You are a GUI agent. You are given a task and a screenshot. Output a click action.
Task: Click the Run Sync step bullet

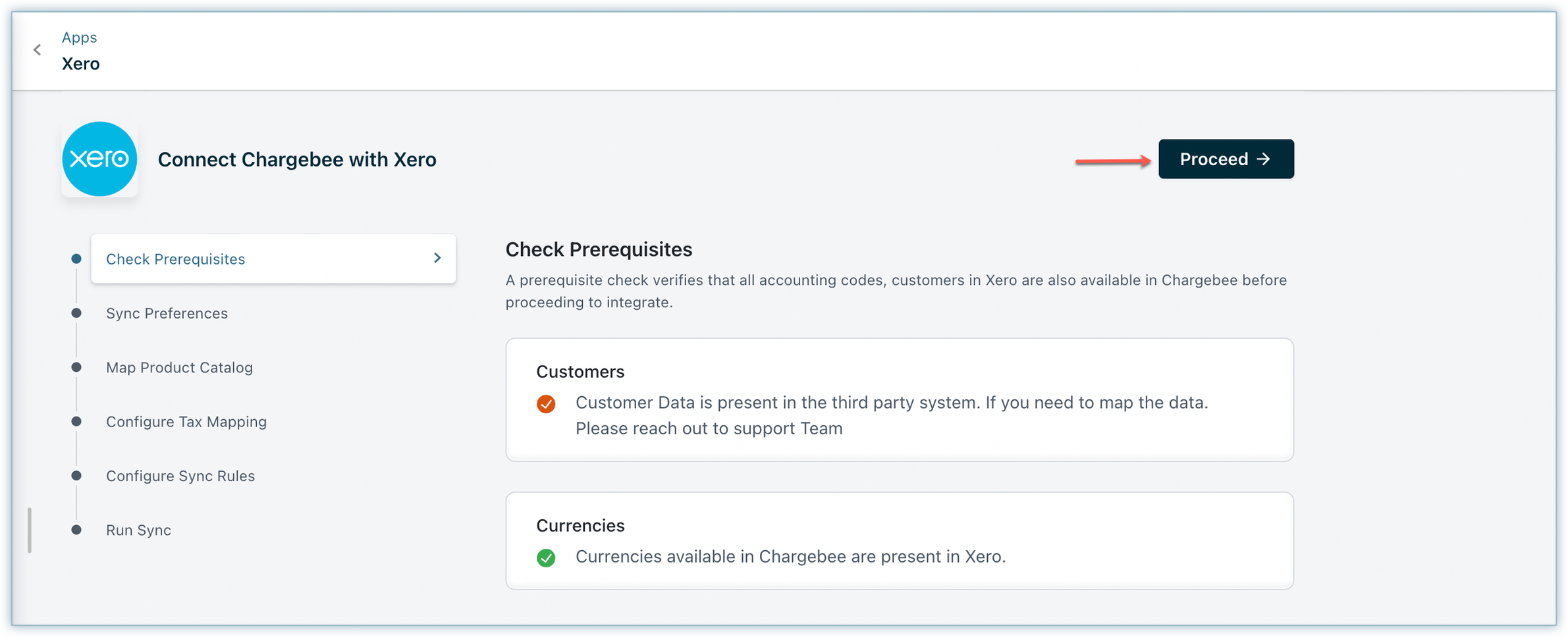pyautogui.click(x=76, y=530)
